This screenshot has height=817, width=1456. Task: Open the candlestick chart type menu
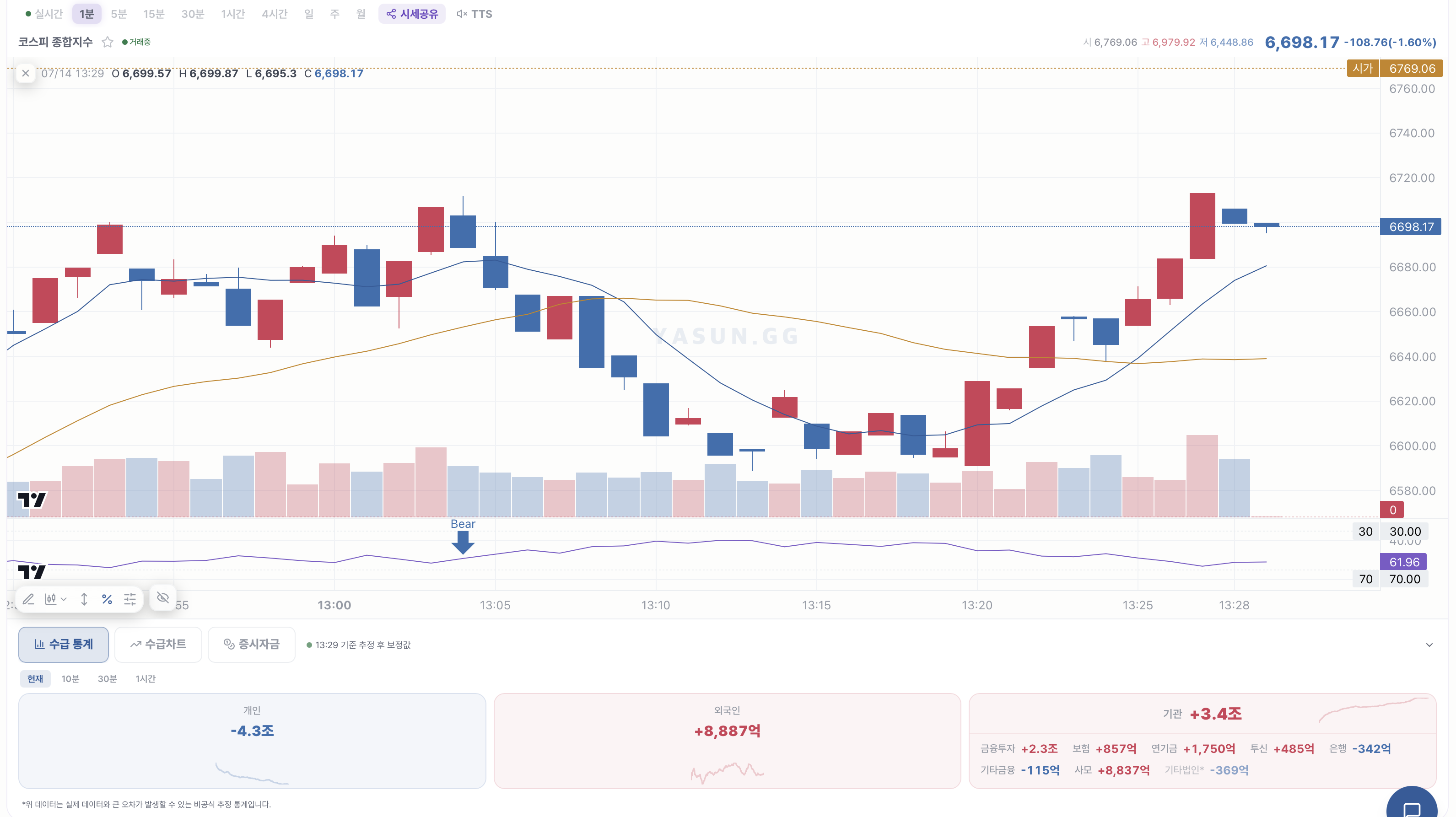[x=55, y=599]
